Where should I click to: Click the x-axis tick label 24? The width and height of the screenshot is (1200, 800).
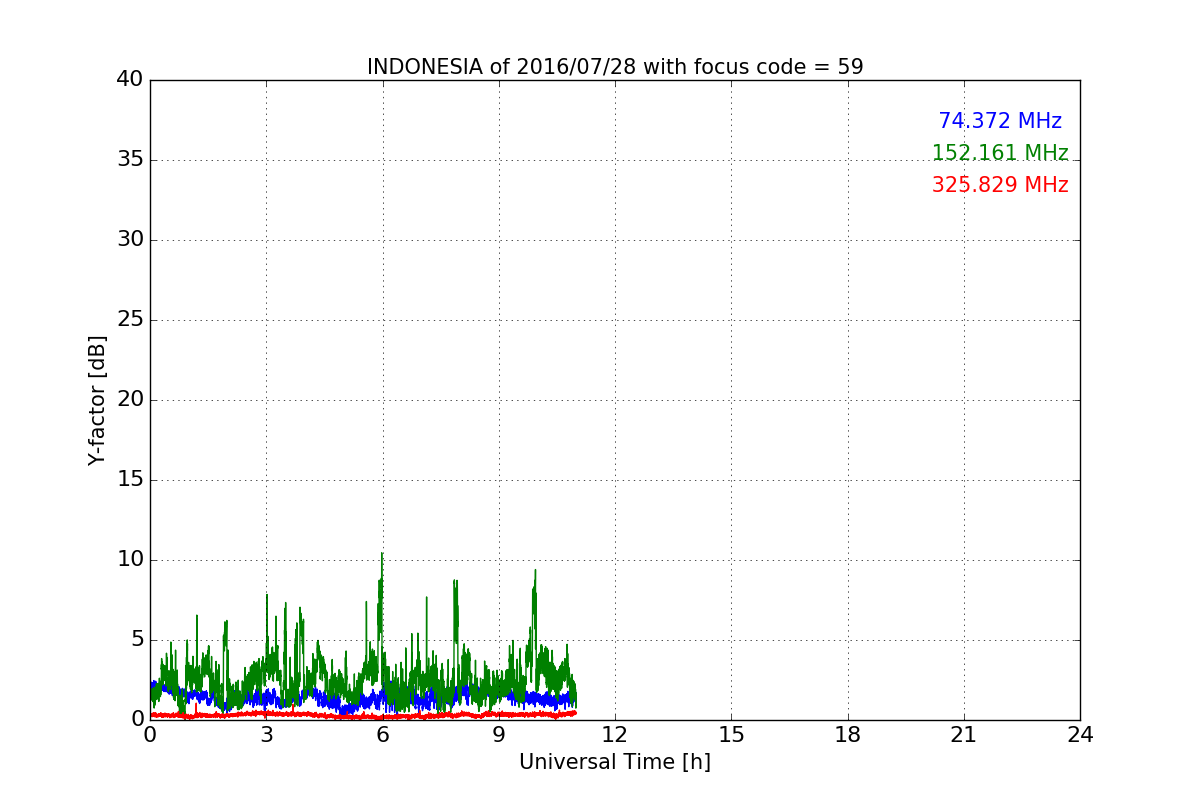[x=1080, y=734]
